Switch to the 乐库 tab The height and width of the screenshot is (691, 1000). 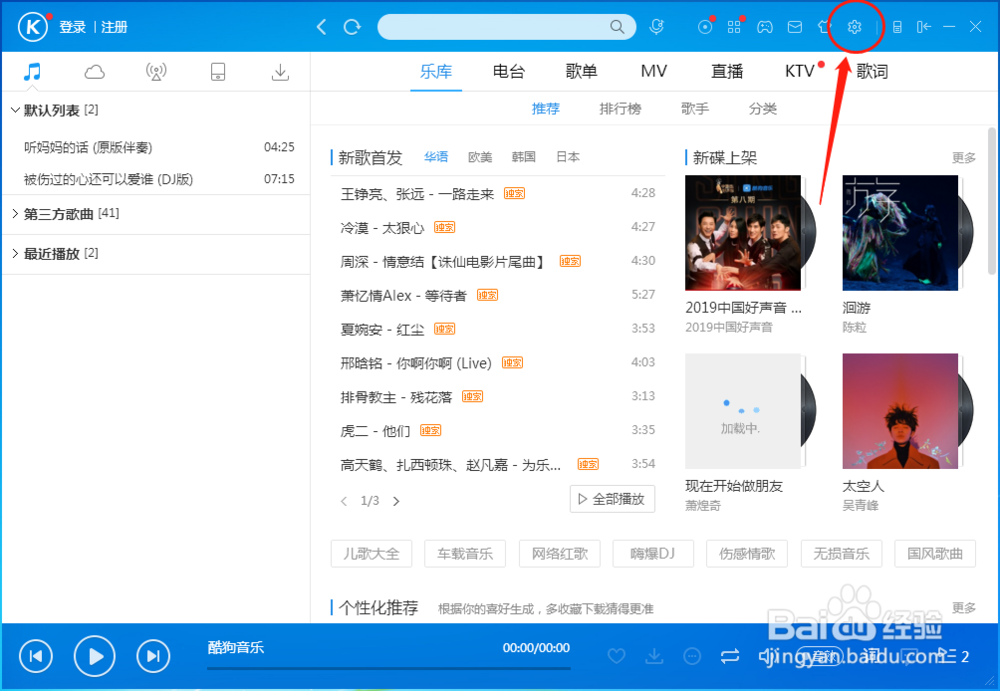(x=436, y=71)
